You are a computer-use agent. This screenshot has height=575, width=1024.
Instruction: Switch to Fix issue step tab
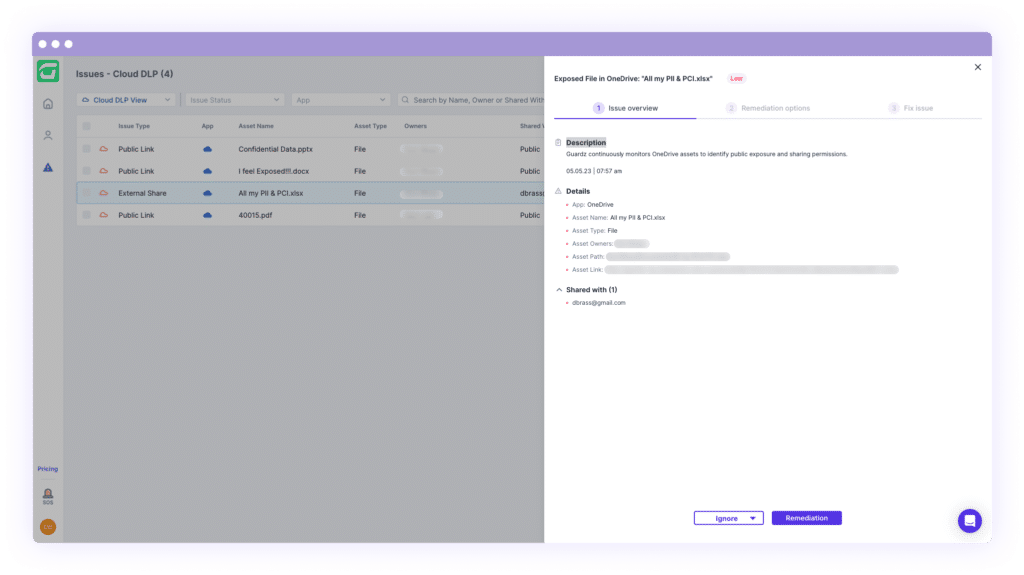pos(911,108)
